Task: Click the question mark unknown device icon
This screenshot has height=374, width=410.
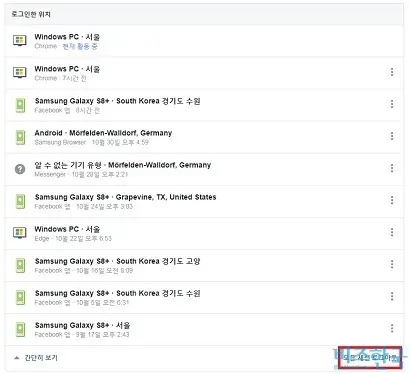Action: click(x=20, y=169)
